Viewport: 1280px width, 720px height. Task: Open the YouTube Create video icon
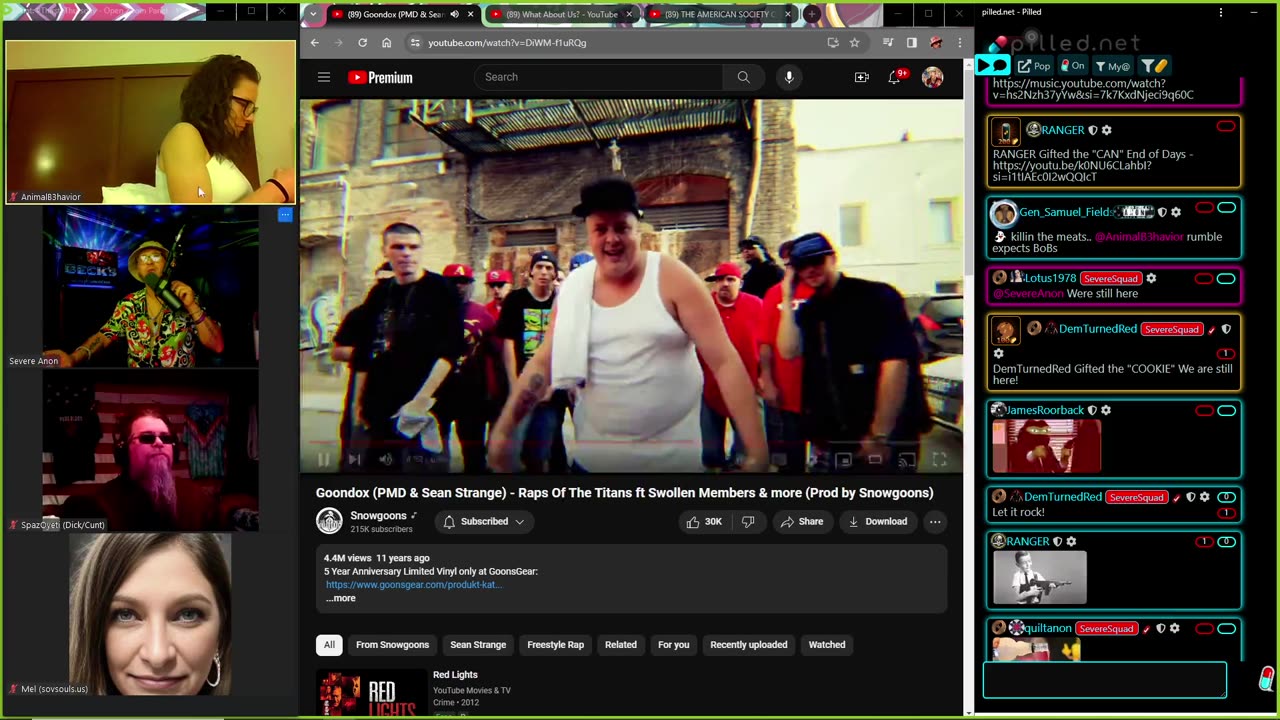(x=861, y=77)
